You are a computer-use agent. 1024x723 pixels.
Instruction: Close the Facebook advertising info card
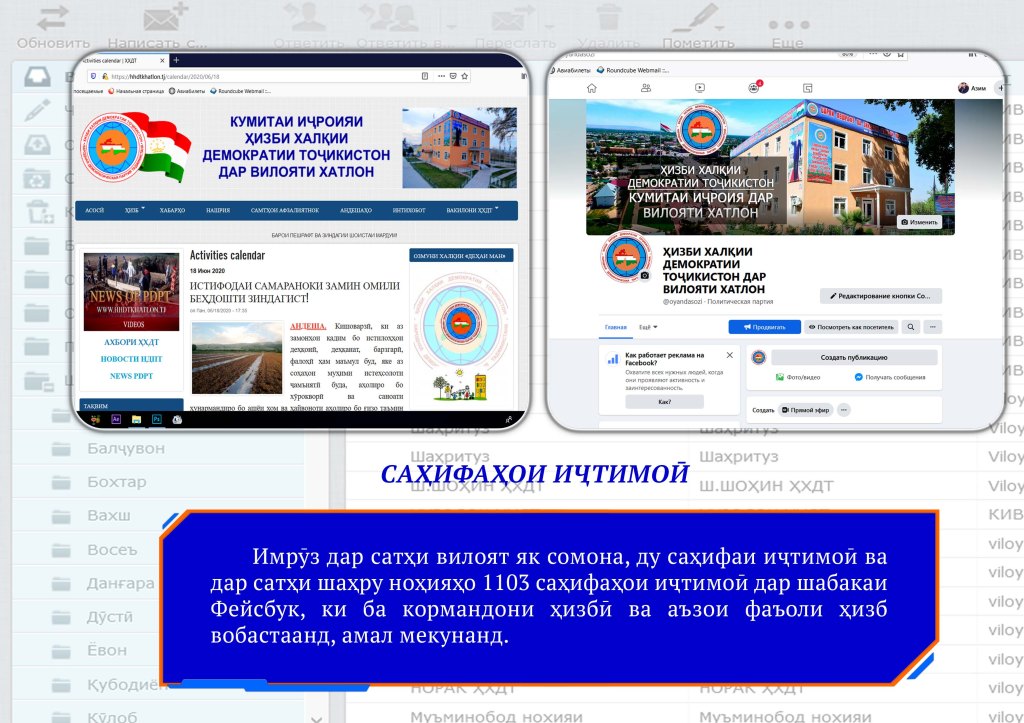[729, 355]
